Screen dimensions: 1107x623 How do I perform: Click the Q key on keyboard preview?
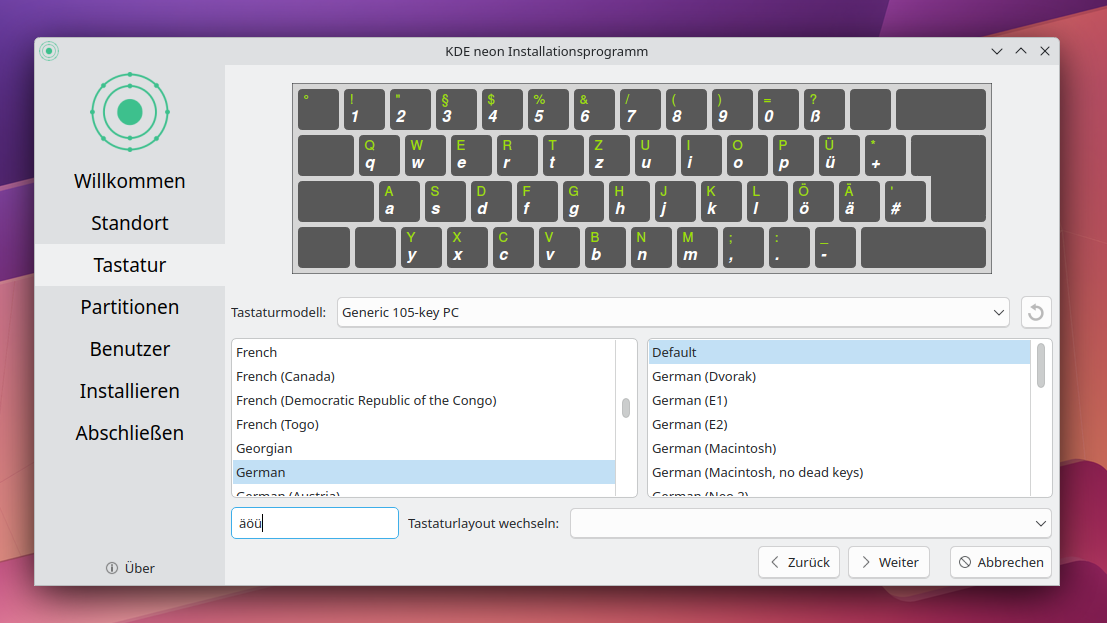pos(379,155)
